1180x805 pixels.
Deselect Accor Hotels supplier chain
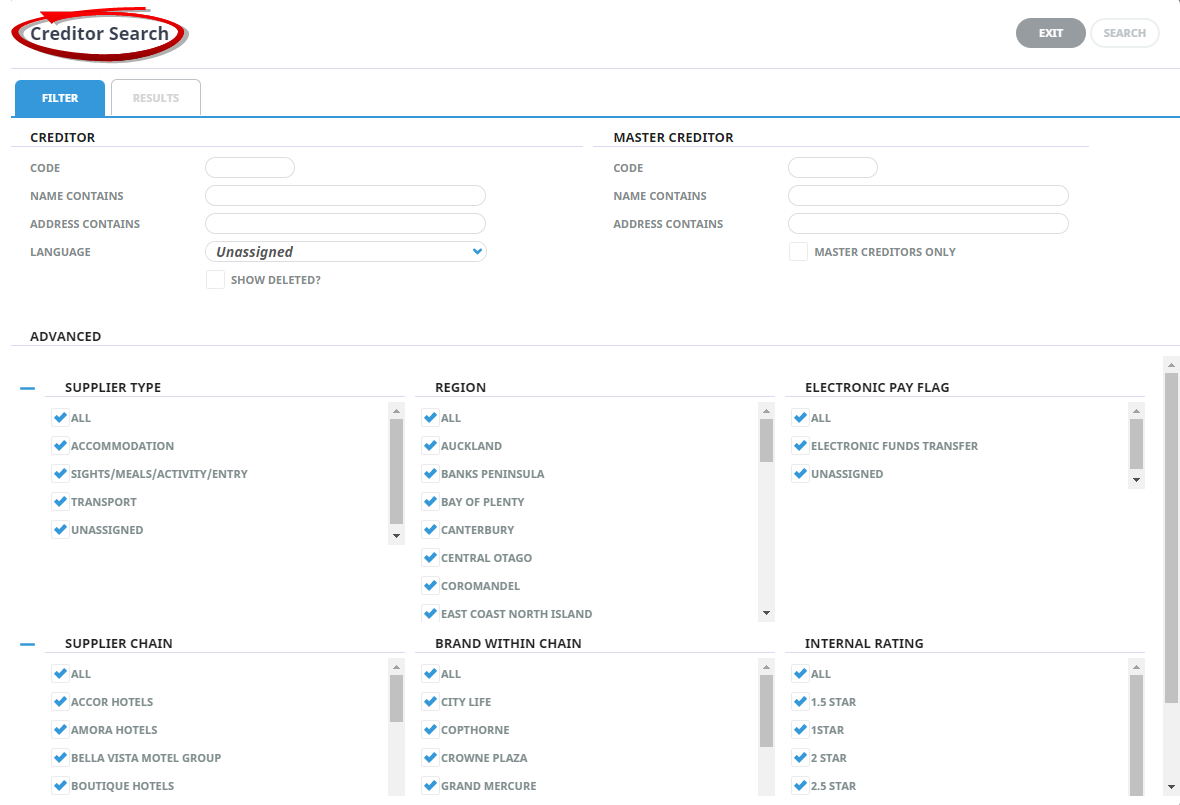(x=60, y=702)
